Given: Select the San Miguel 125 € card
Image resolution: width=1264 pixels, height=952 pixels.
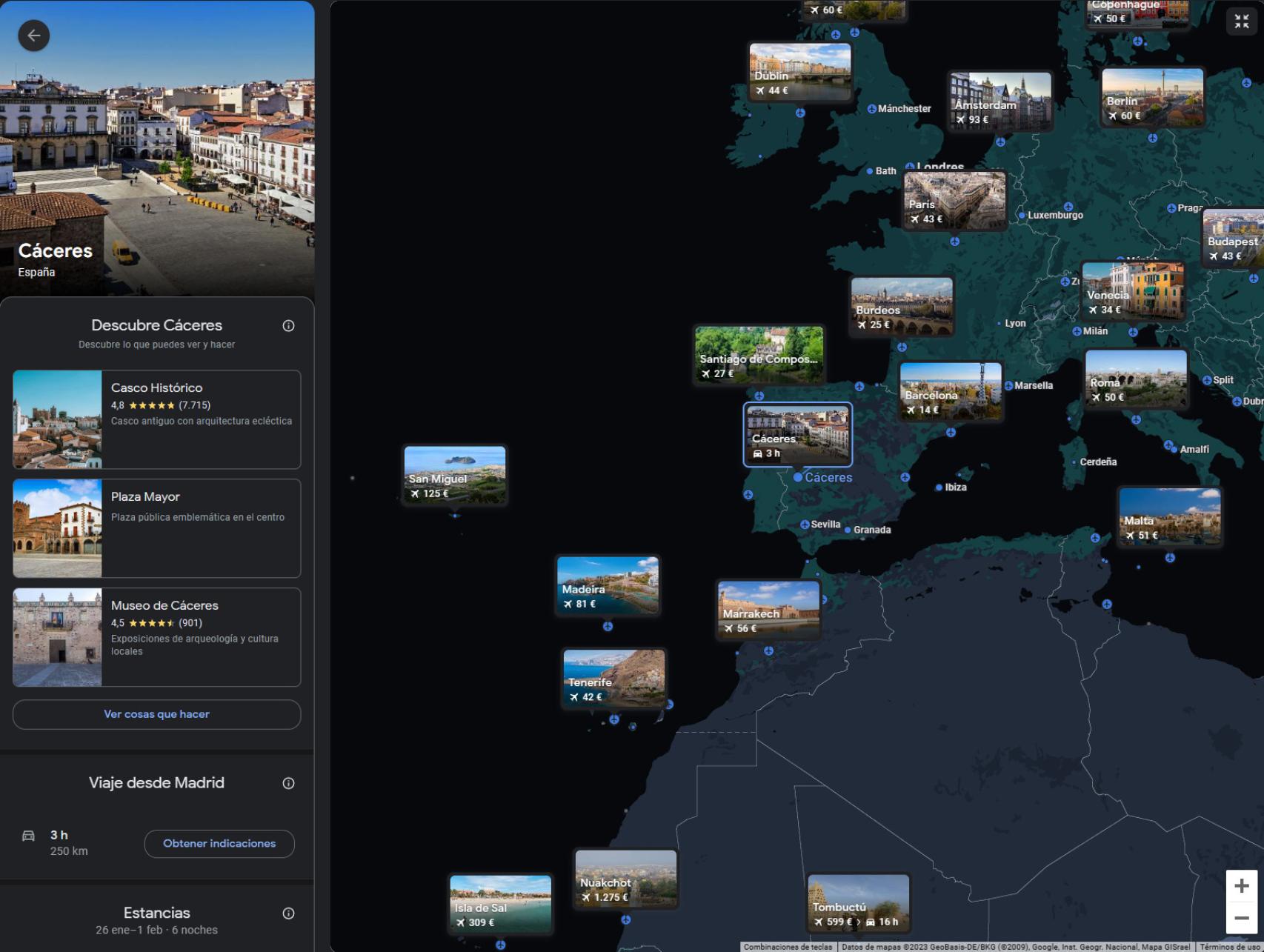Looking at the screenshot, I should pyautogui.click(x=455, y=475).
